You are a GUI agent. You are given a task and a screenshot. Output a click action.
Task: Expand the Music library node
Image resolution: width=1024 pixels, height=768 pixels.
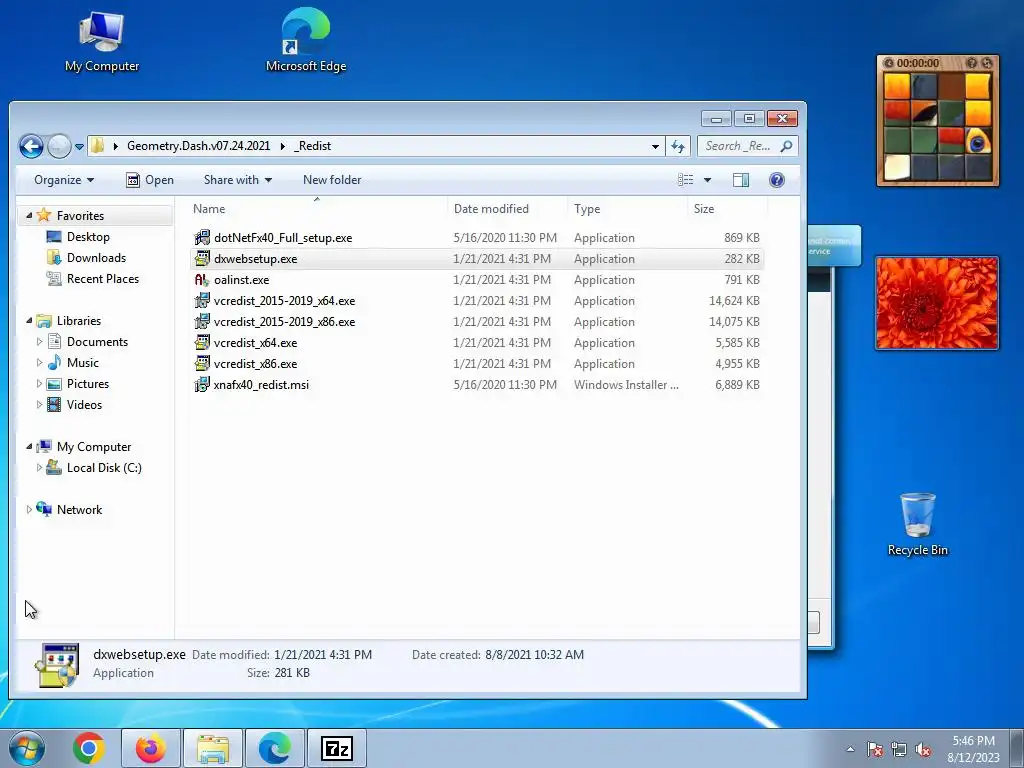click(39, 362)
